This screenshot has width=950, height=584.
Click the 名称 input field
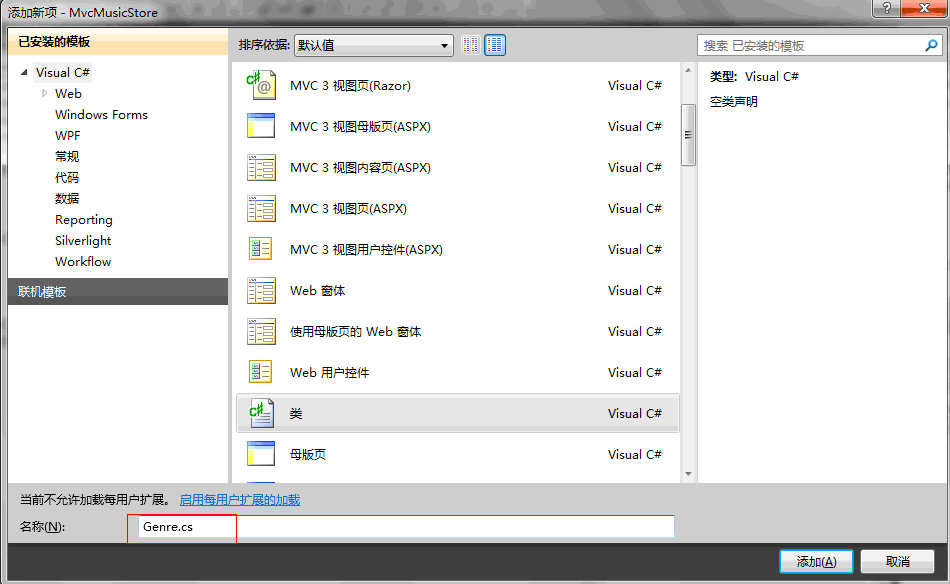(406, 526)
